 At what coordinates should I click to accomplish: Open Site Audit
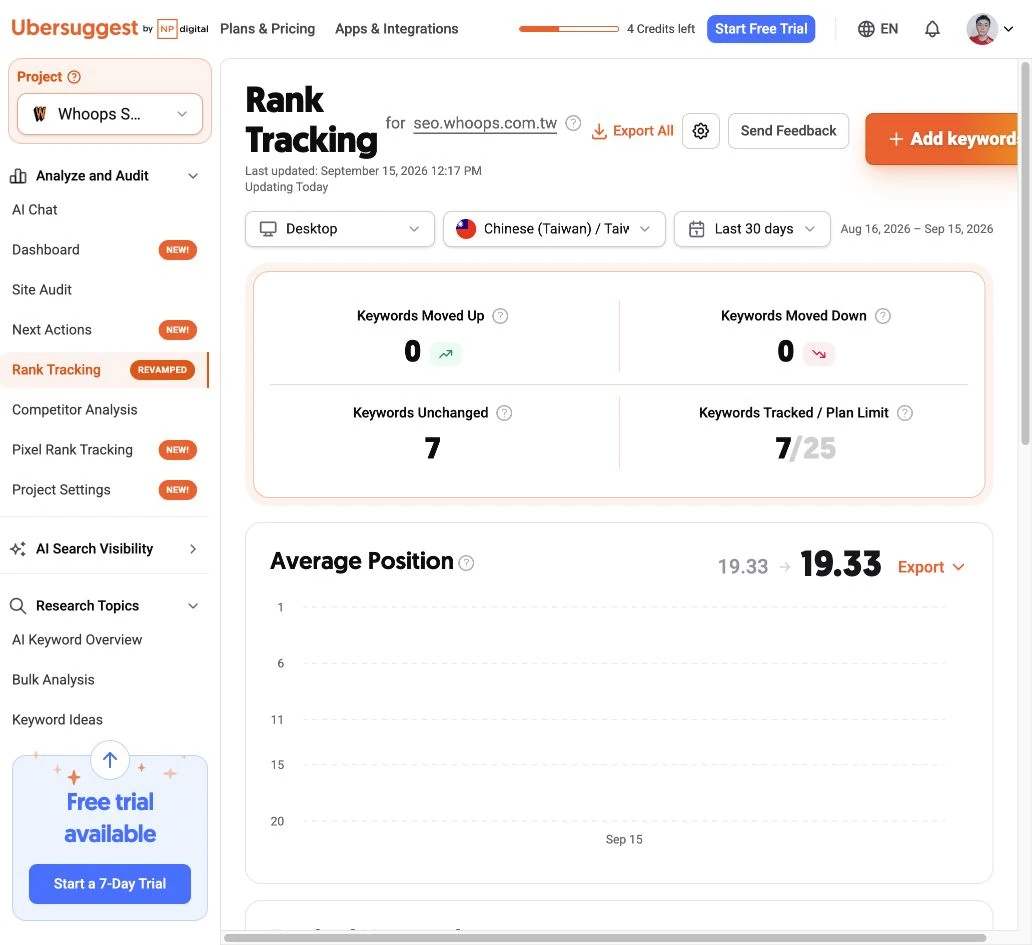(x=41, y=290)
